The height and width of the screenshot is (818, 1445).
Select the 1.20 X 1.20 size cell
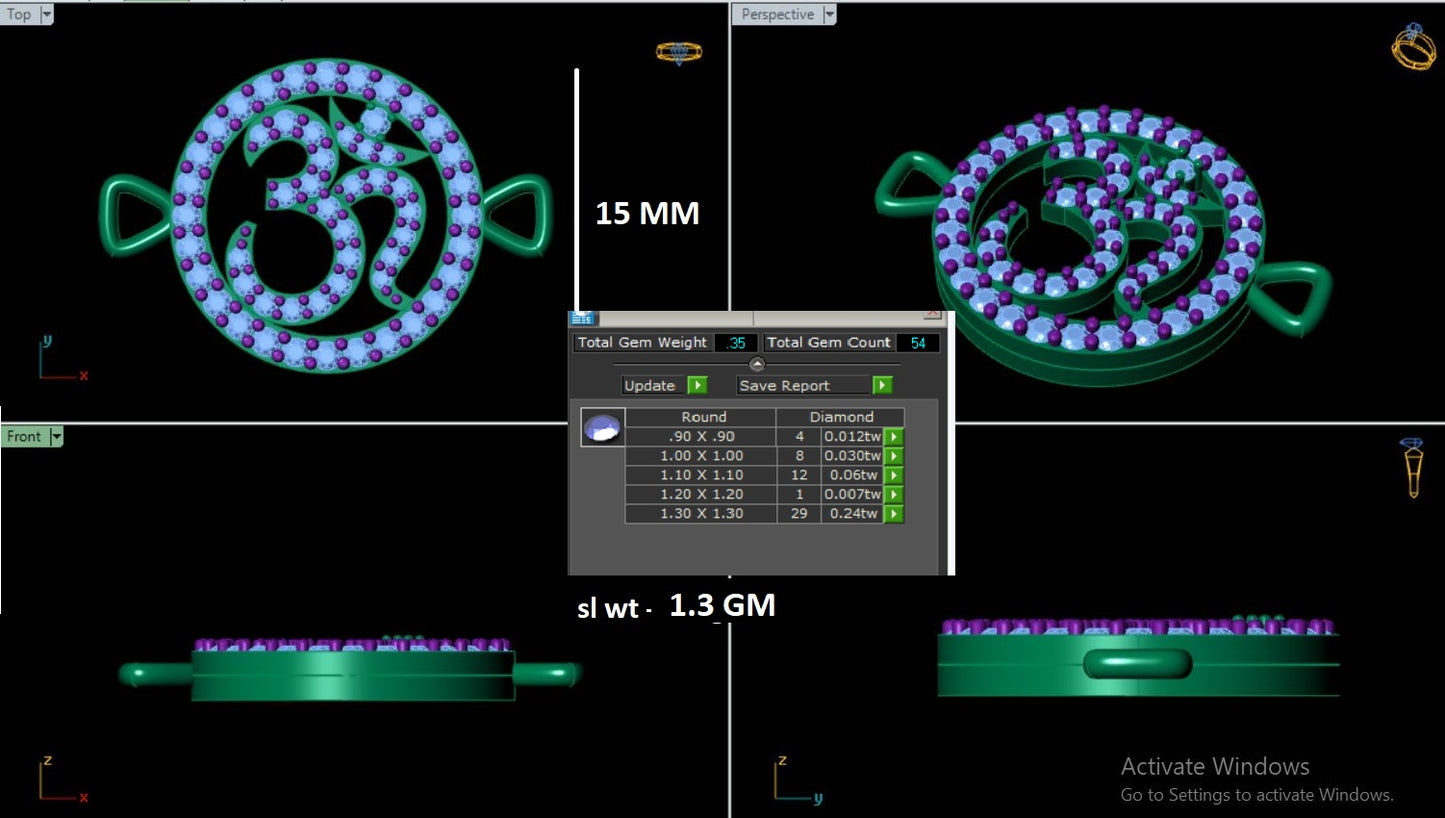(x=701, y=494)
